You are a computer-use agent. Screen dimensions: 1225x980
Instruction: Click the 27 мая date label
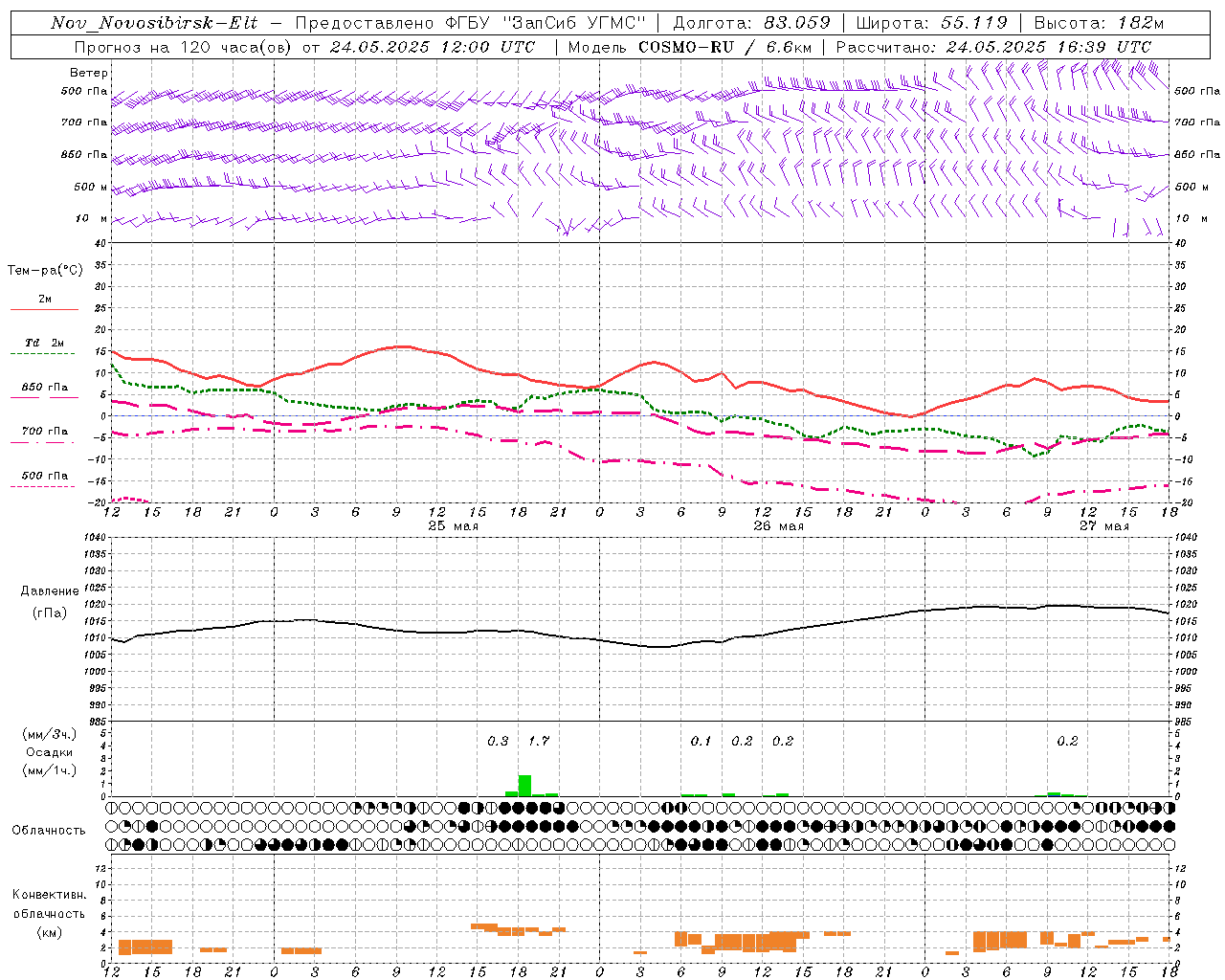pos(1103,526)
